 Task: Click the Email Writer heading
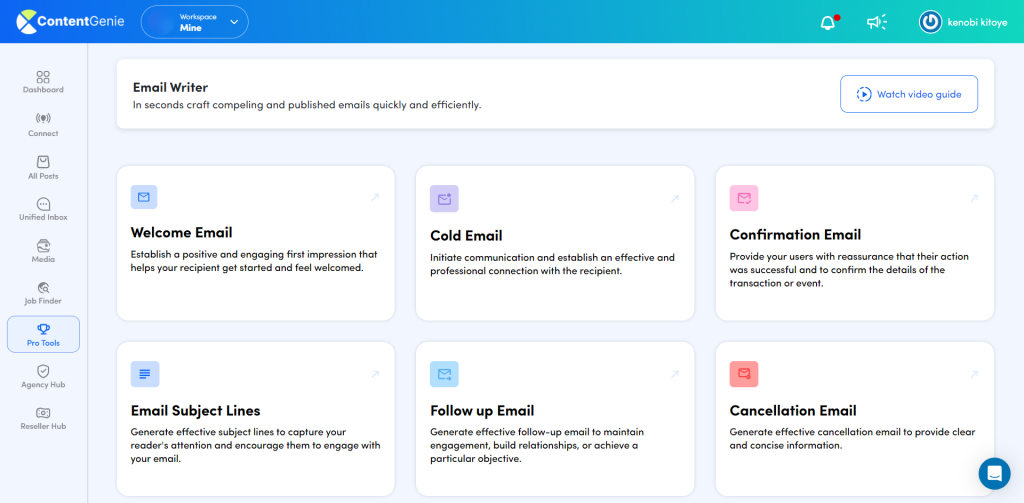tap(170, 87)
